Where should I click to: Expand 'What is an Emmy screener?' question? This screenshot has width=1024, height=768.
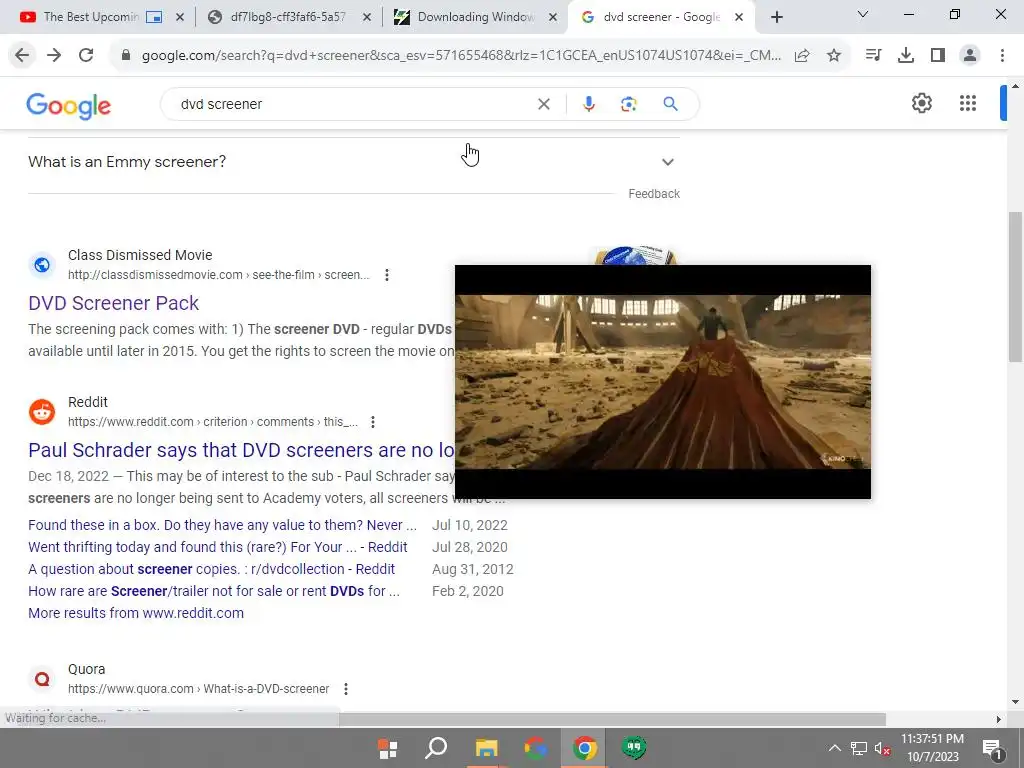pyautogui.click(x=354, y=161)
